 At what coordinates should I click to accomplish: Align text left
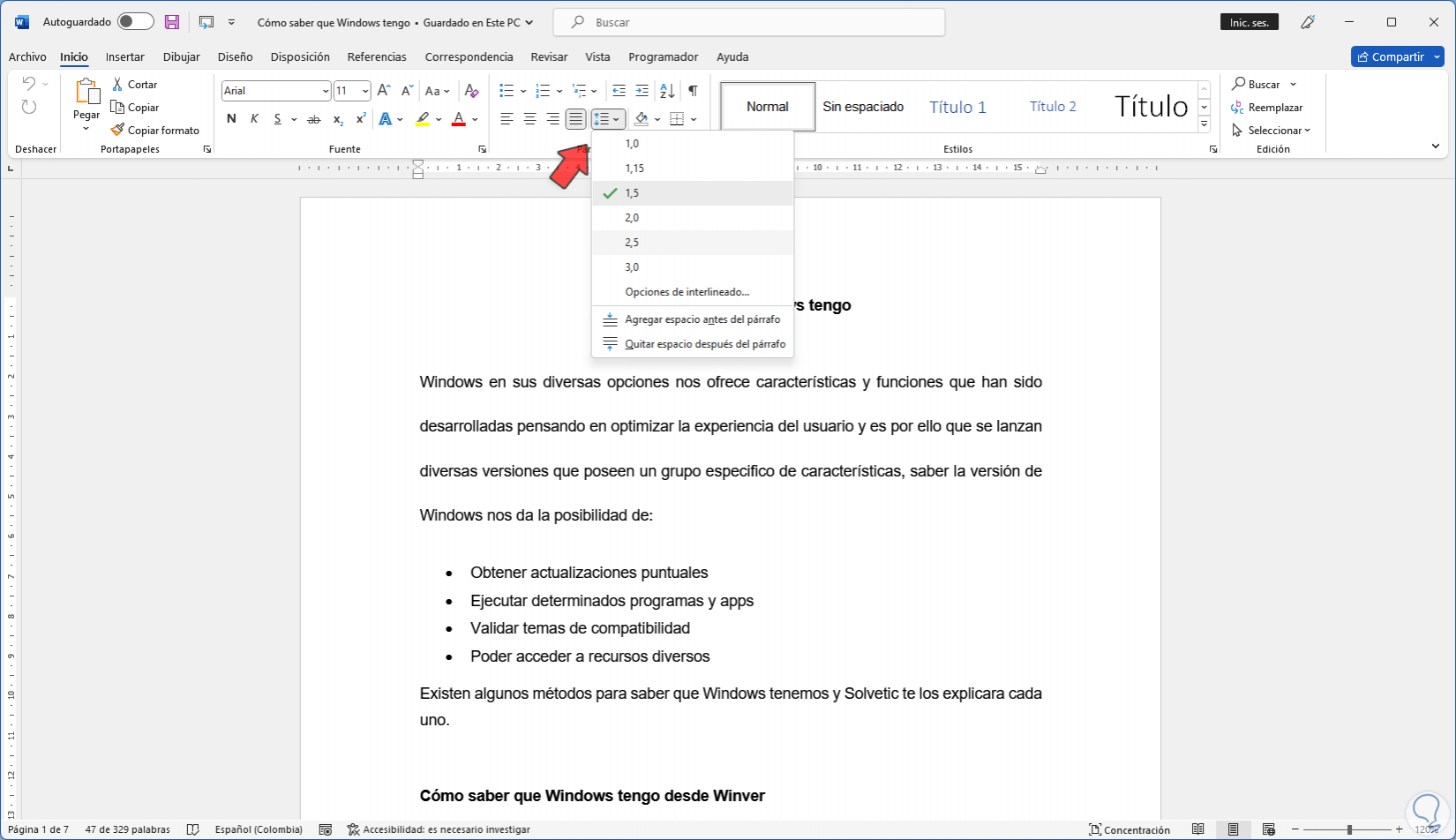click(507, 119)
